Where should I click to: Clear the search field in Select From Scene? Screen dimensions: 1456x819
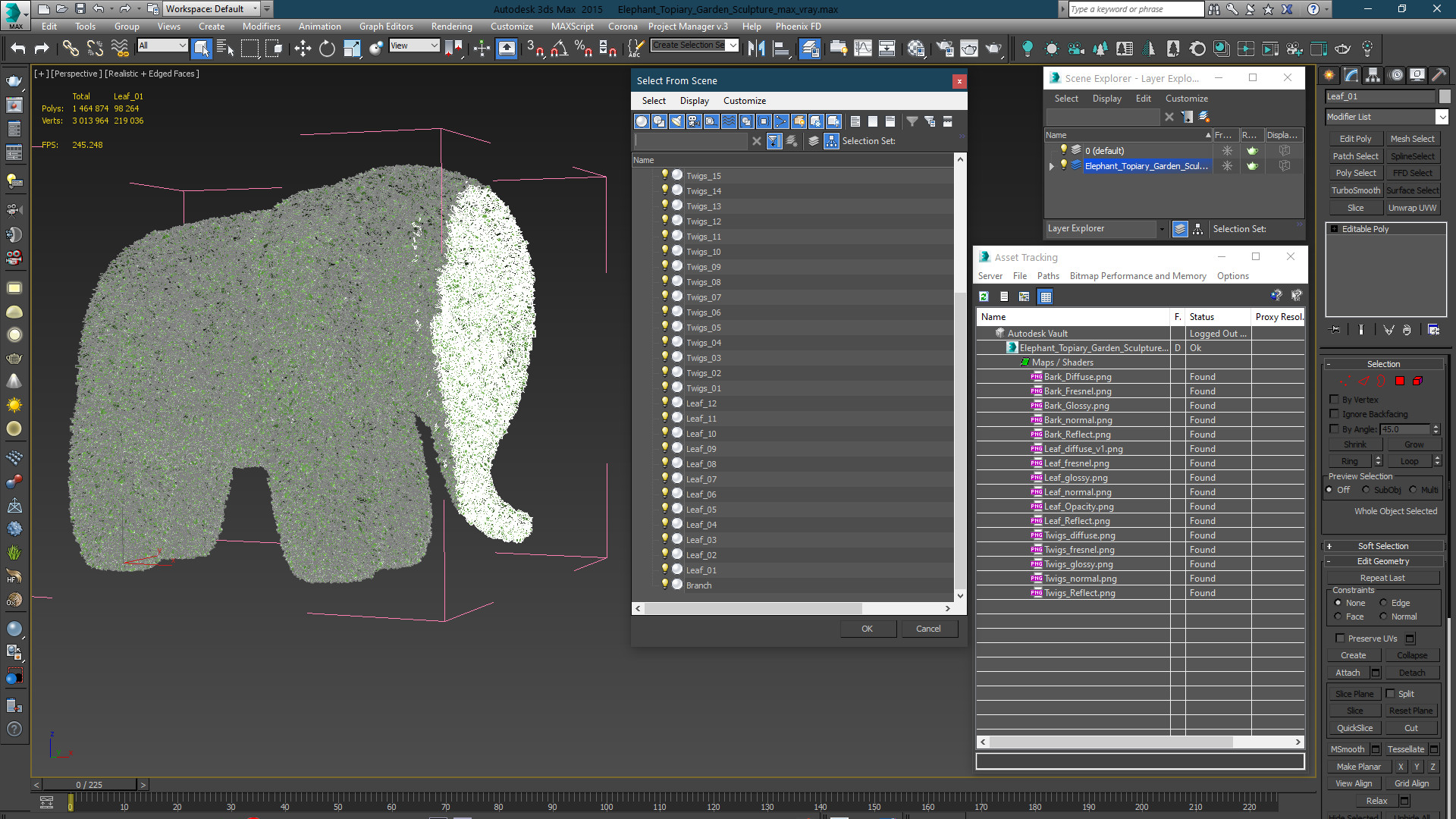coord(756,141)
